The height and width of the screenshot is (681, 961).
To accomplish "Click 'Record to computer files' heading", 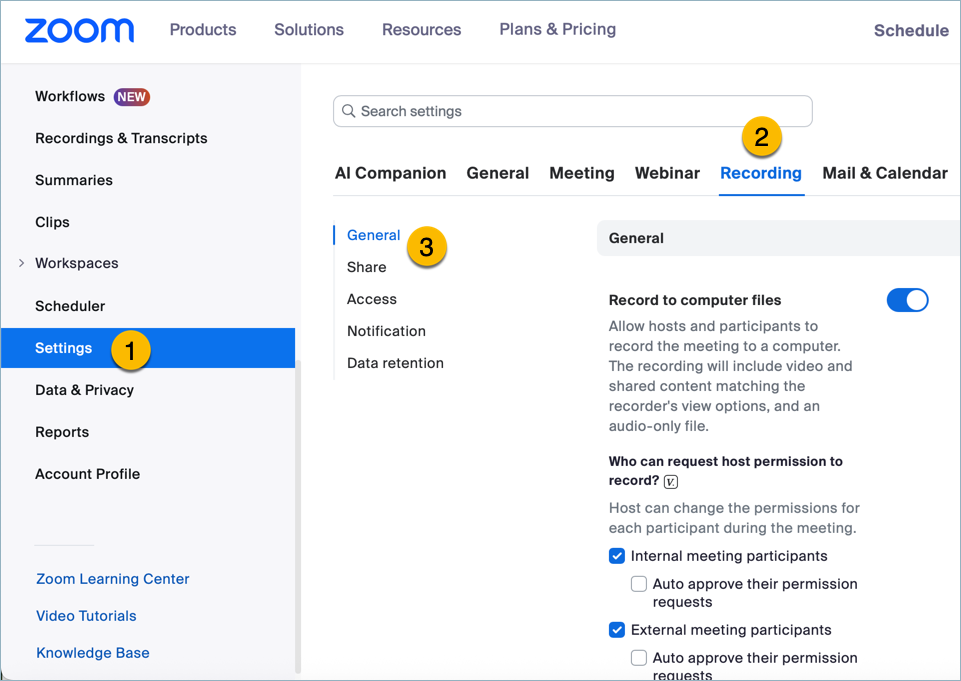I will click(695, 300).
